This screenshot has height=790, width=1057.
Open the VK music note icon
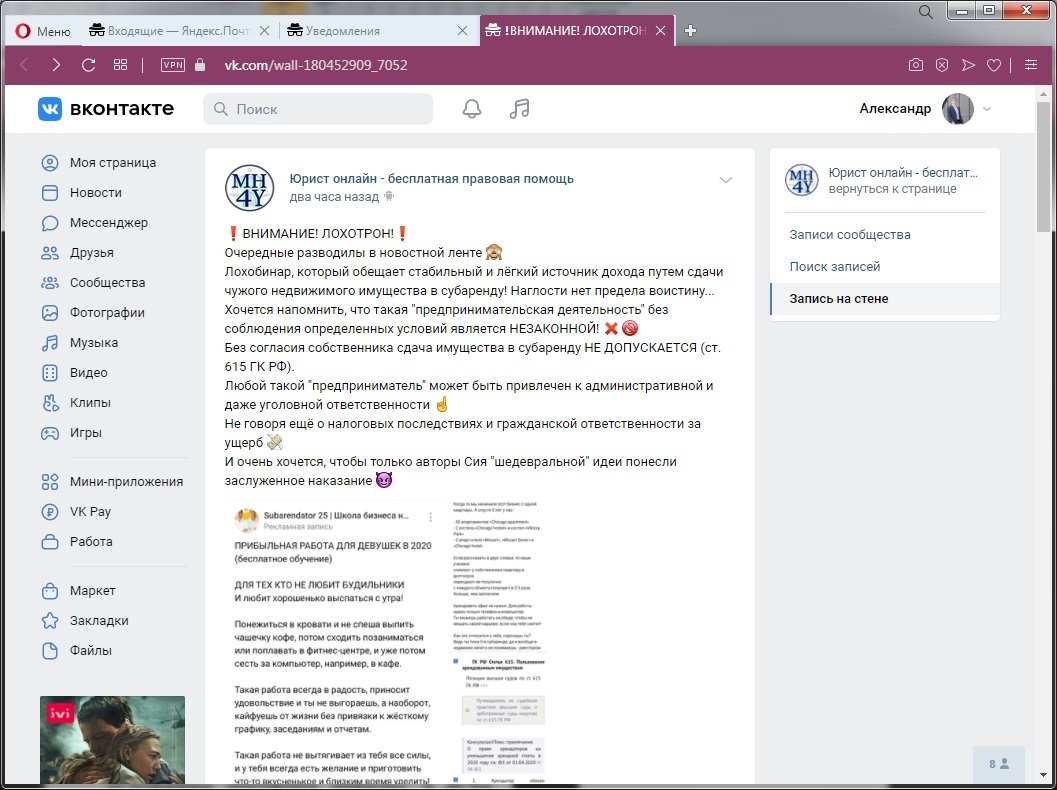519,109
